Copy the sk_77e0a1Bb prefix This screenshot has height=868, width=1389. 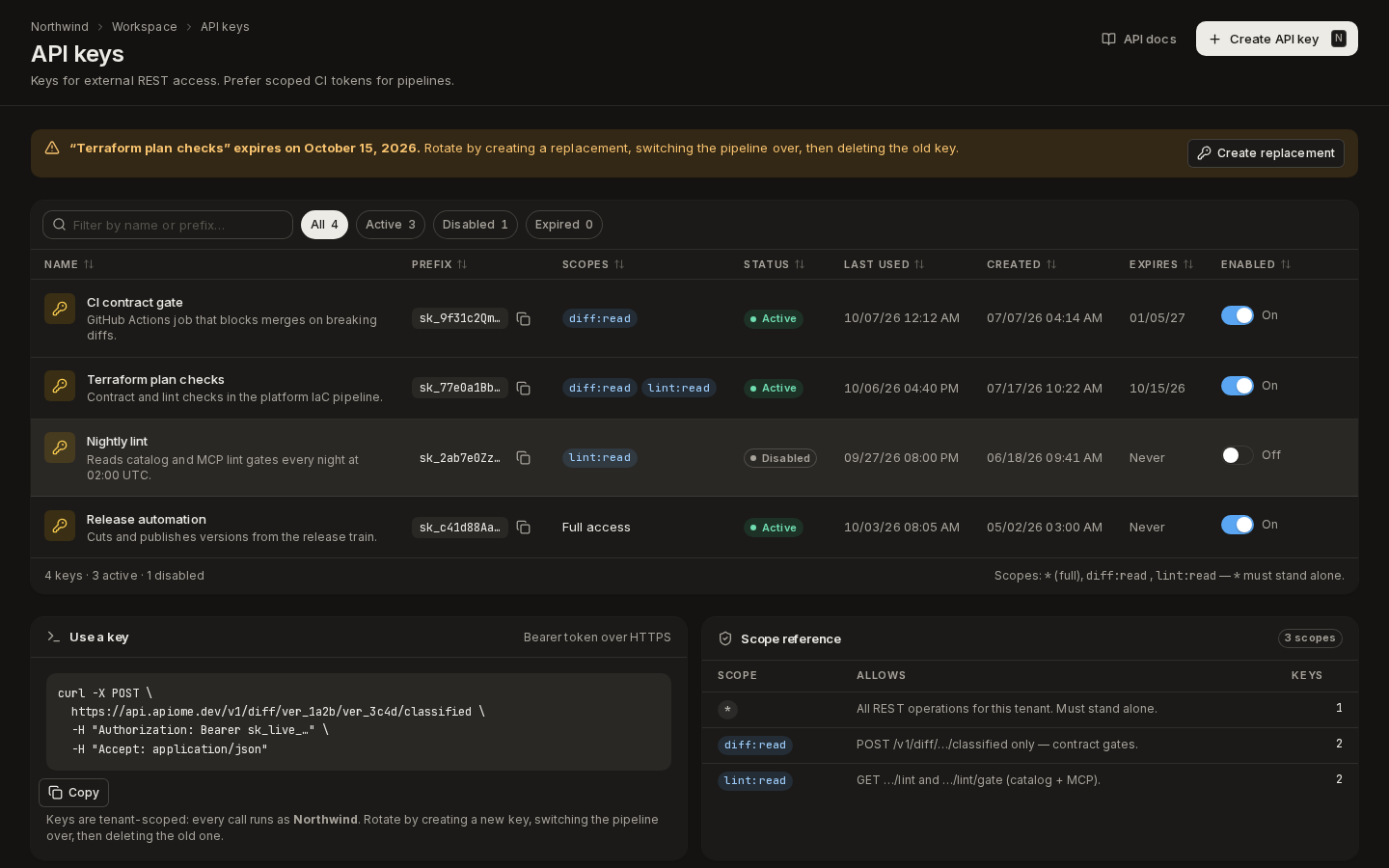(x=523, y=388)
